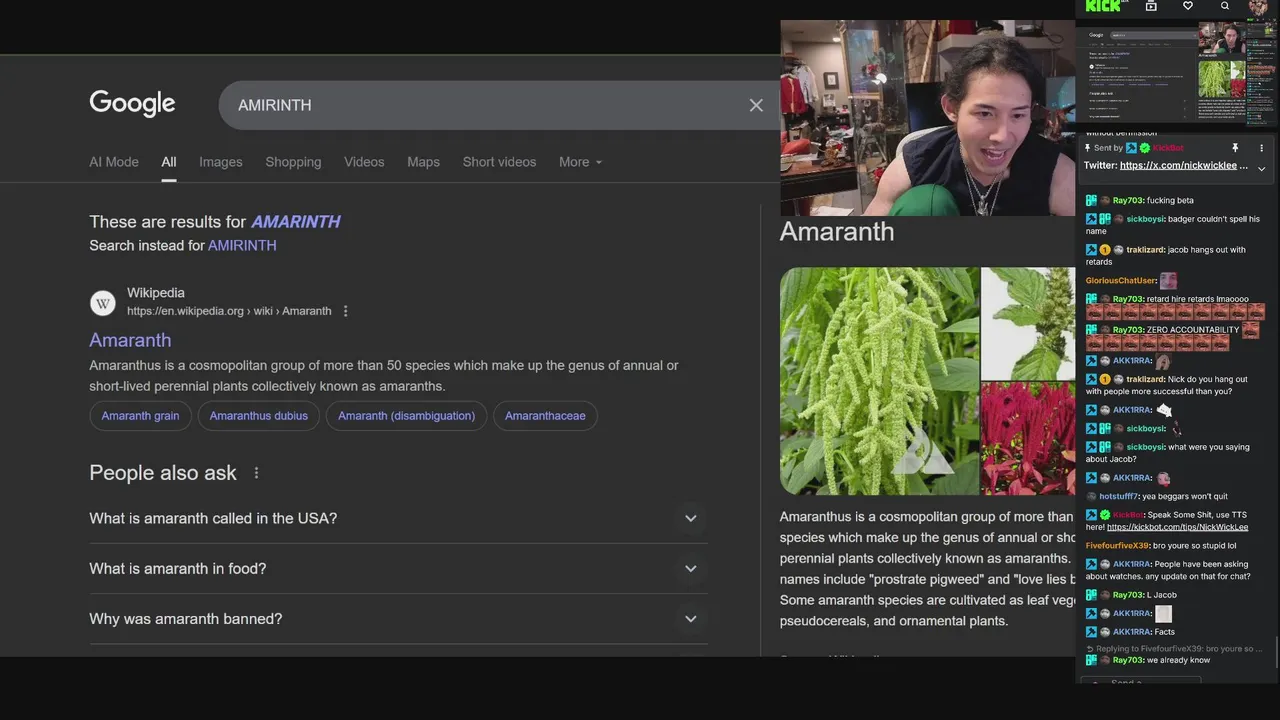Screen dimensions: 1280x720
Task: Open the Amaranthaceae chip
Action: pyautogui.click(x=545, y=416)
